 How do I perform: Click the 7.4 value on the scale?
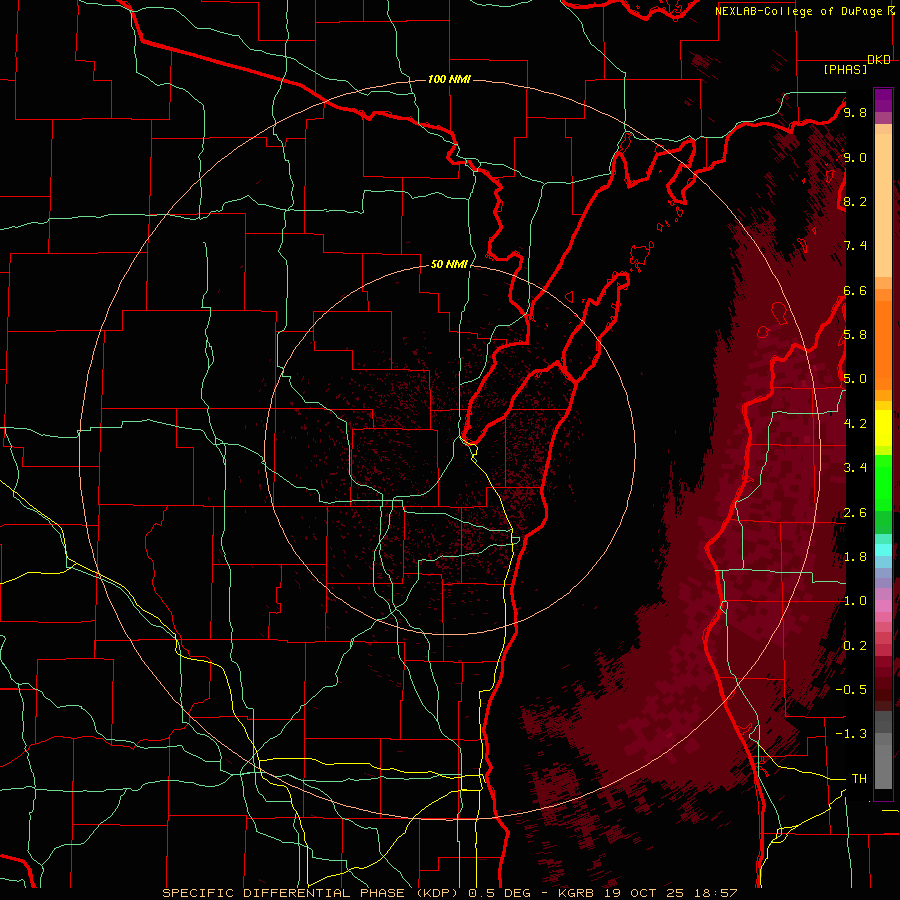(x=855, y=246)
